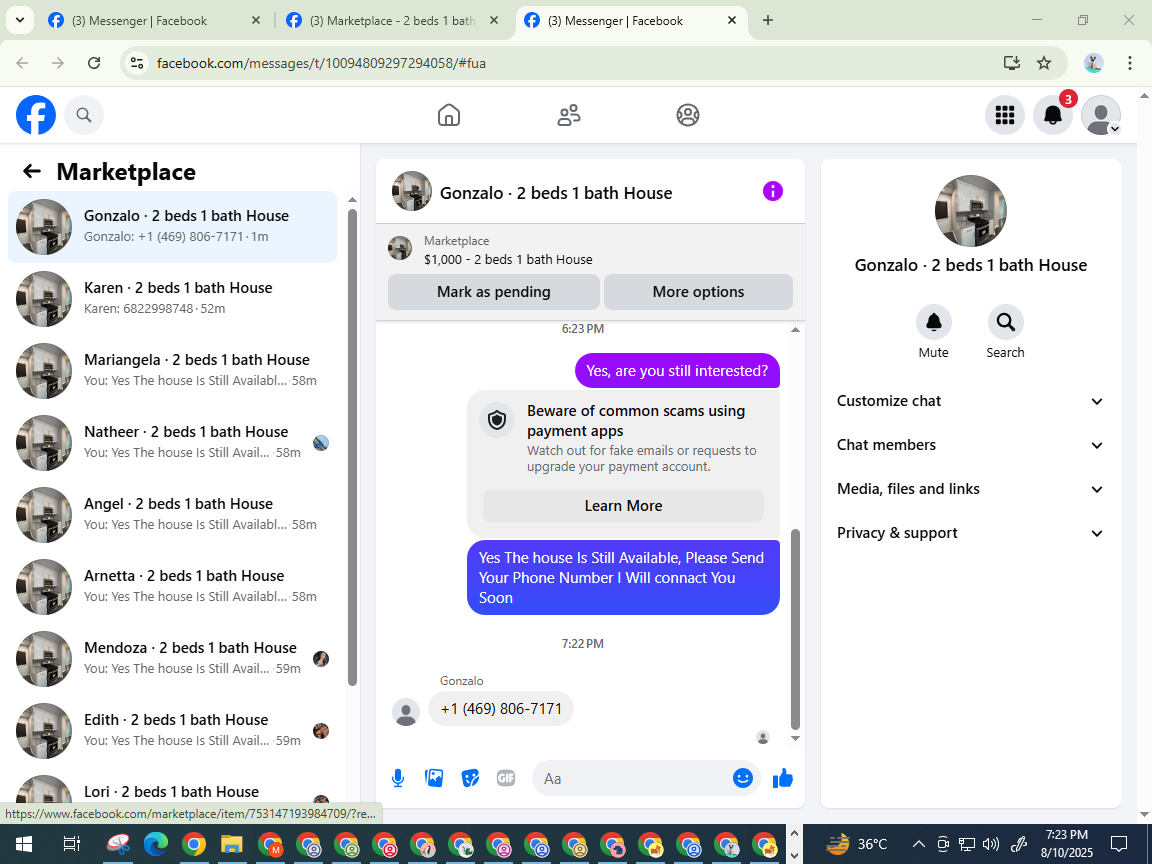Open the account profile avatar menu

click(x=1101, y=115)
